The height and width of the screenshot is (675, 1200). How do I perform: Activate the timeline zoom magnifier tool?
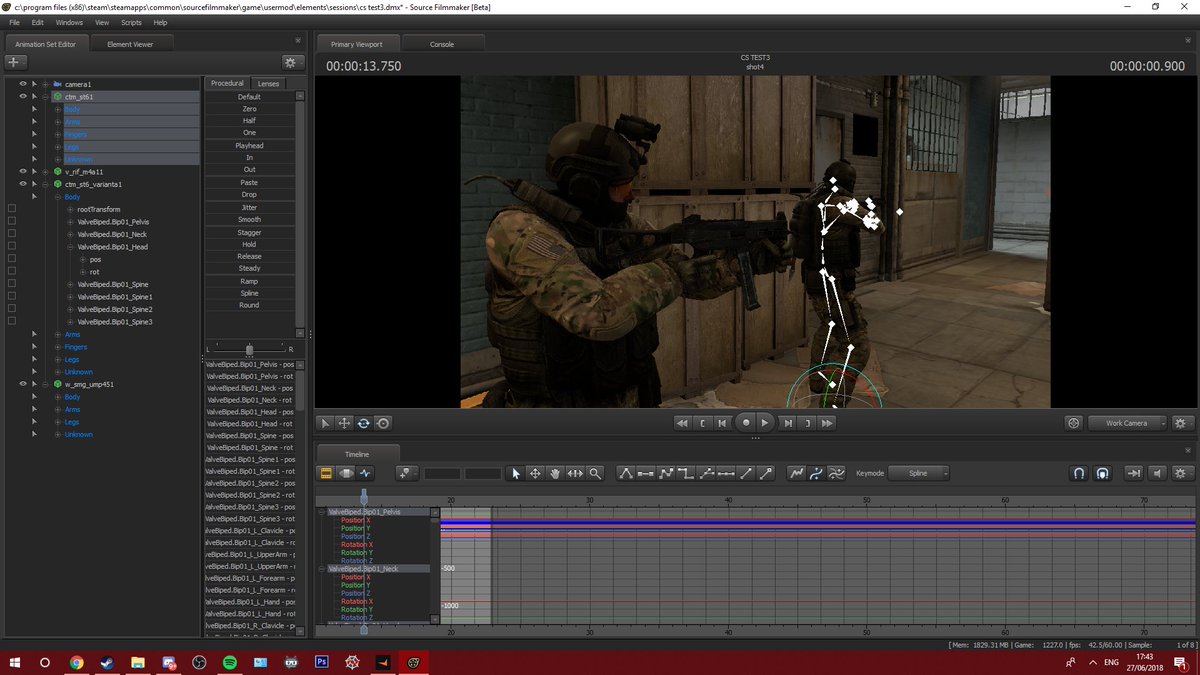[x=595, y=473]
